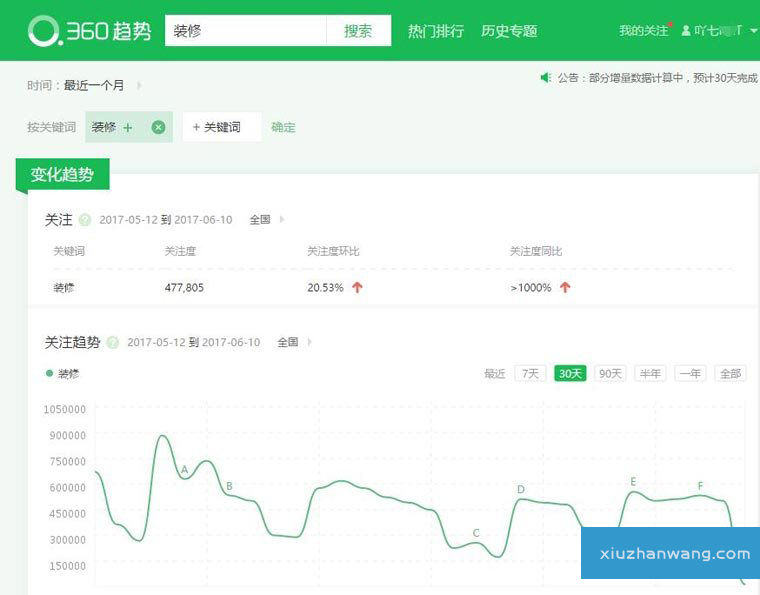Image resolution: width=760 pixels, height=595 pixels.
Task: Toggle the 装修 series in the chart legend
Action: 62,374
